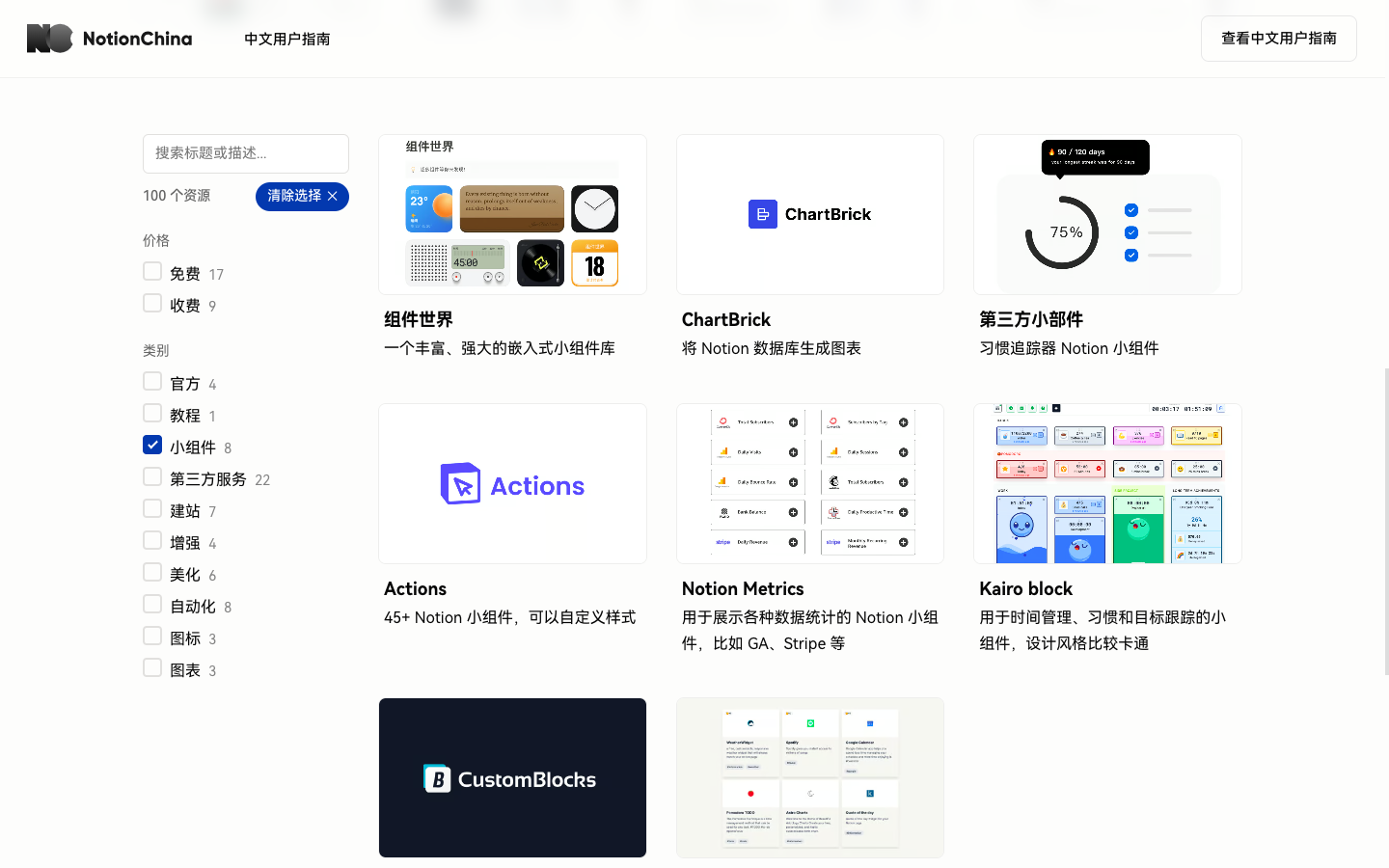
Task: Check the 图表 category filter
Action: coord(152,667)
